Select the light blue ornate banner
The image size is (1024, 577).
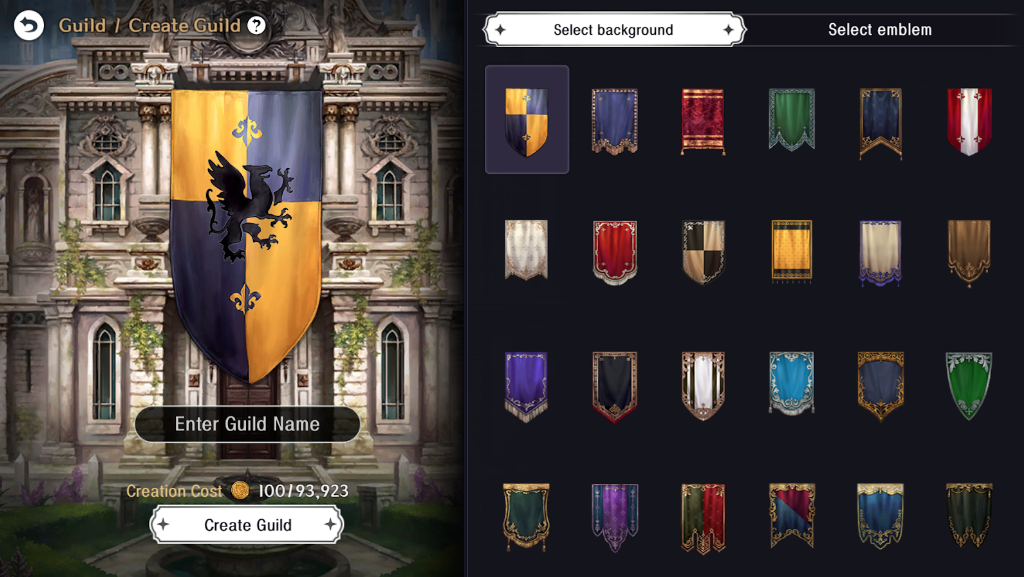click(792, 382)
